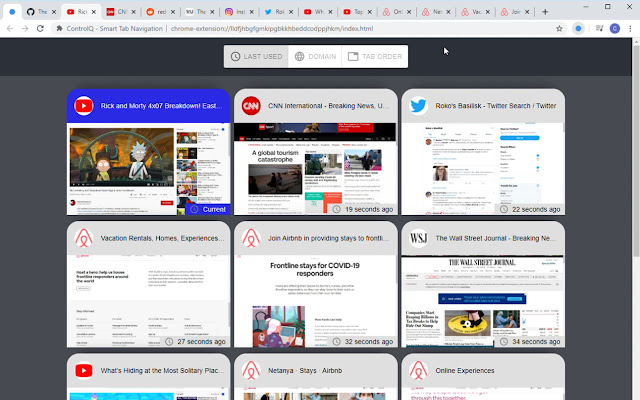Image resolution: width=640 pixels, height=400 pixels.
Task: Open CNN global tourism catastrophe thumbnail
Action: coord(316,169)
